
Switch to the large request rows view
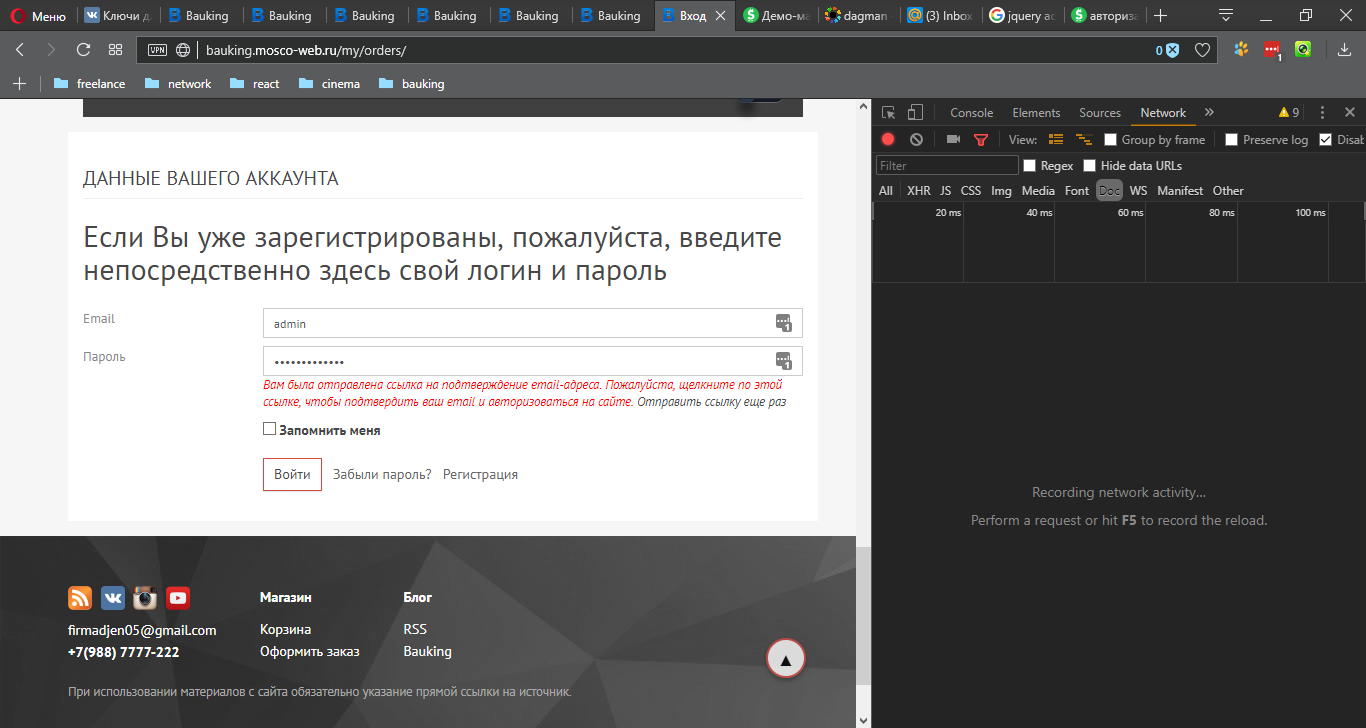click(x=1056, y=140)
